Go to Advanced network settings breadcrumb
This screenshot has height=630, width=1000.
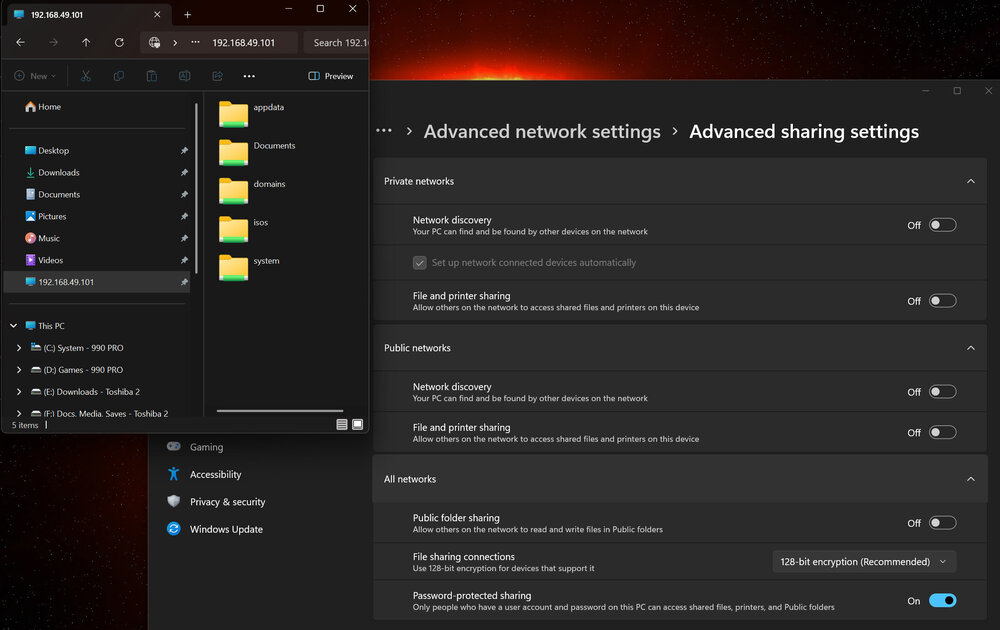542,131
